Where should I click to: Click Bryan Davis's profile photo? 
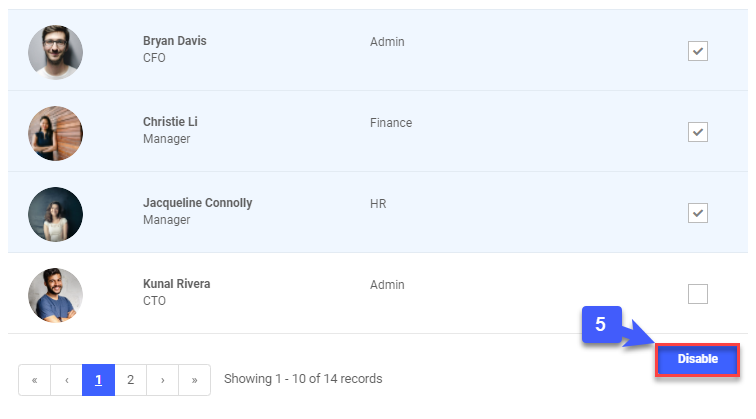[x=55, y=52]
